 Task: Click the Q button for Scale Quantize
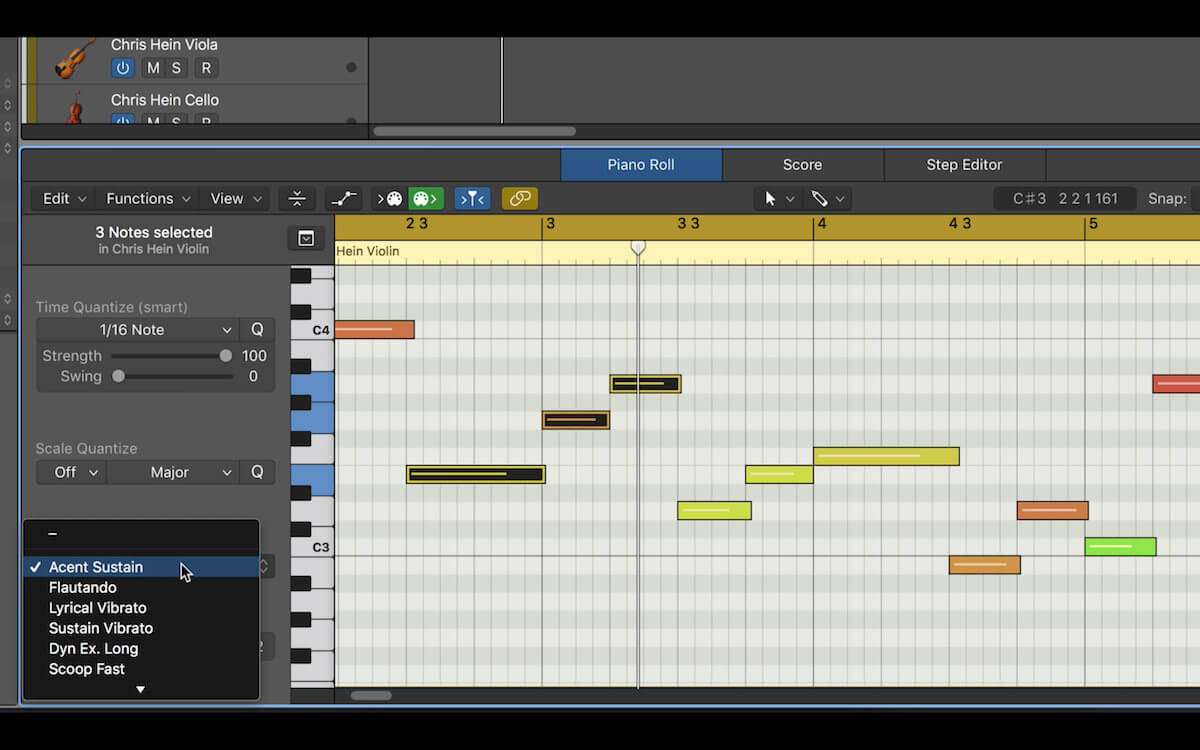coord(257,472)
